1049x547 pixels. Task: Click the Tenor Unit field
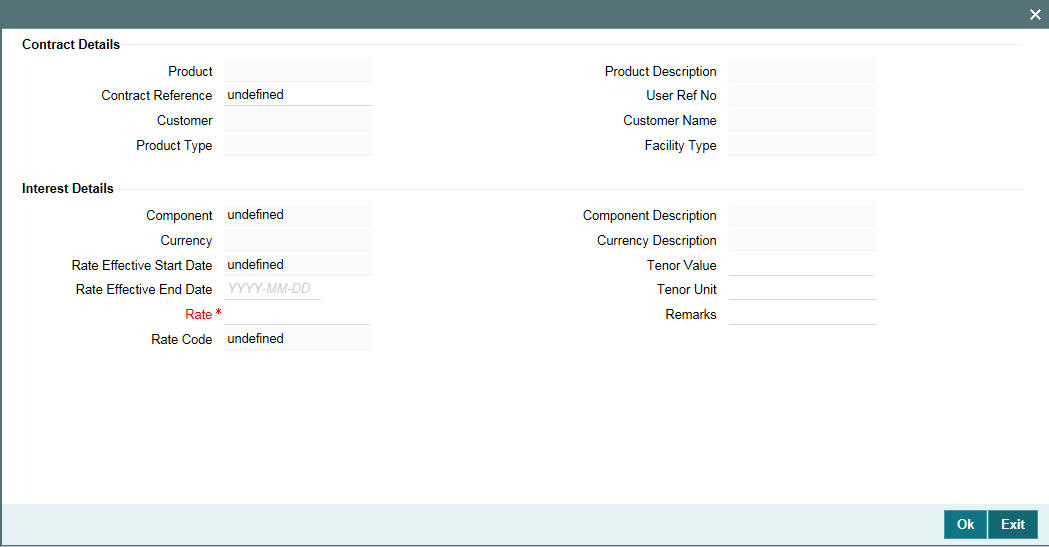pyautogui.click(x=802, y=289)
